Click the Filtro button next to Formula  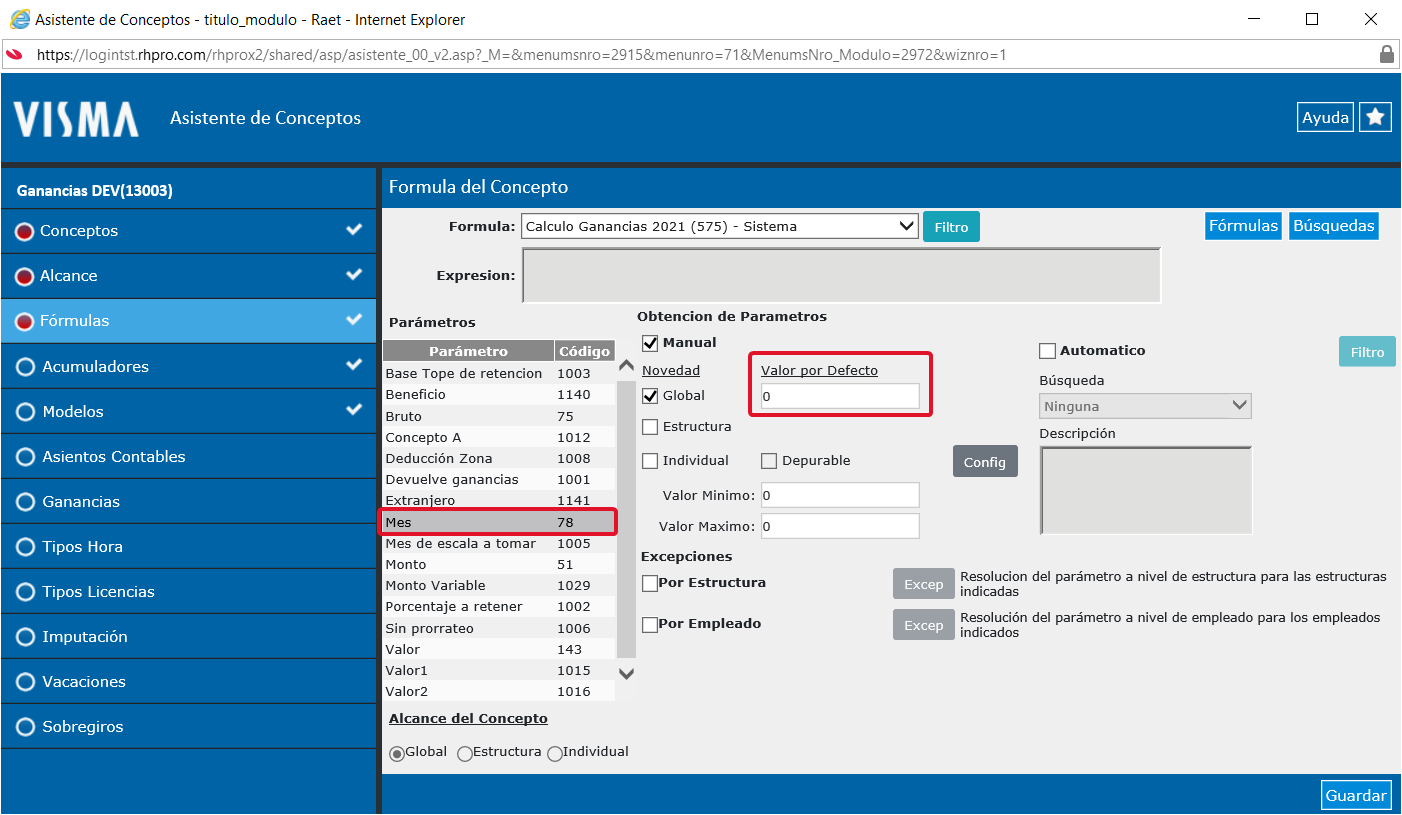pos(951,227)
